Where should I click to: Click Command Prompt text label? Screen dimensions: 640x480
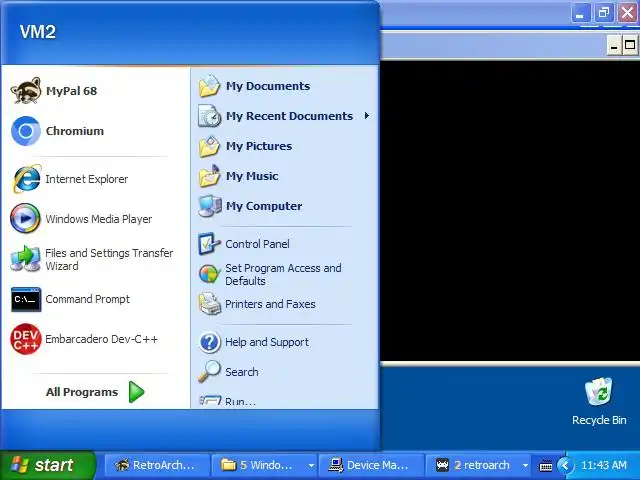click(87, 299)
